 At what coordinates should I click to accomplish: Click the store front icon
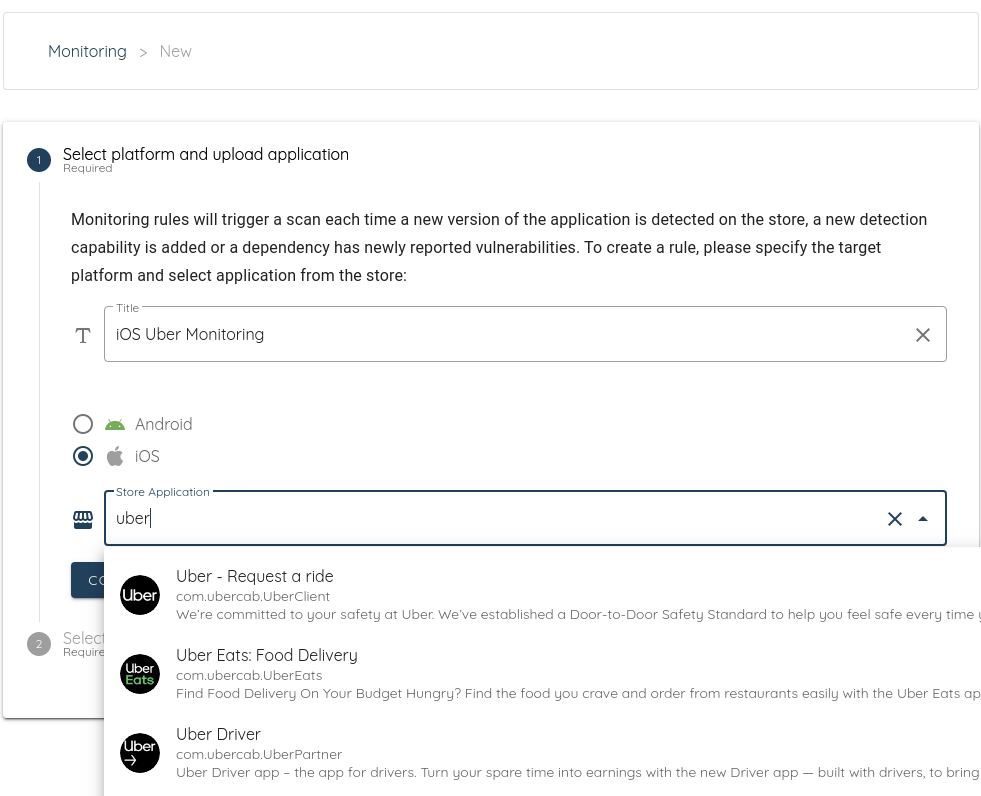[x=83, y=519]
